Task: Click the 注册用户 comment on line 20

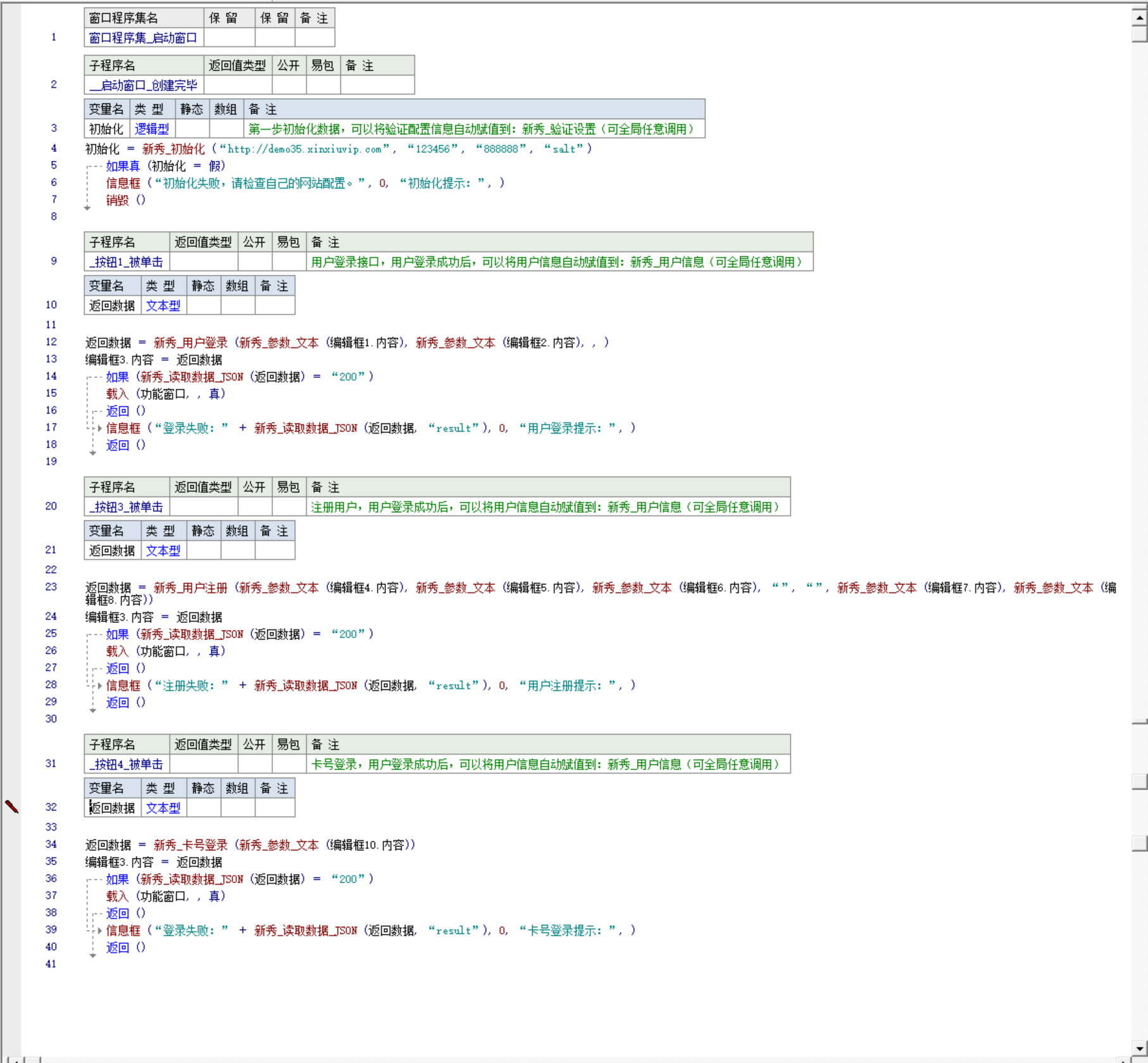Action: tap(546, 507)
